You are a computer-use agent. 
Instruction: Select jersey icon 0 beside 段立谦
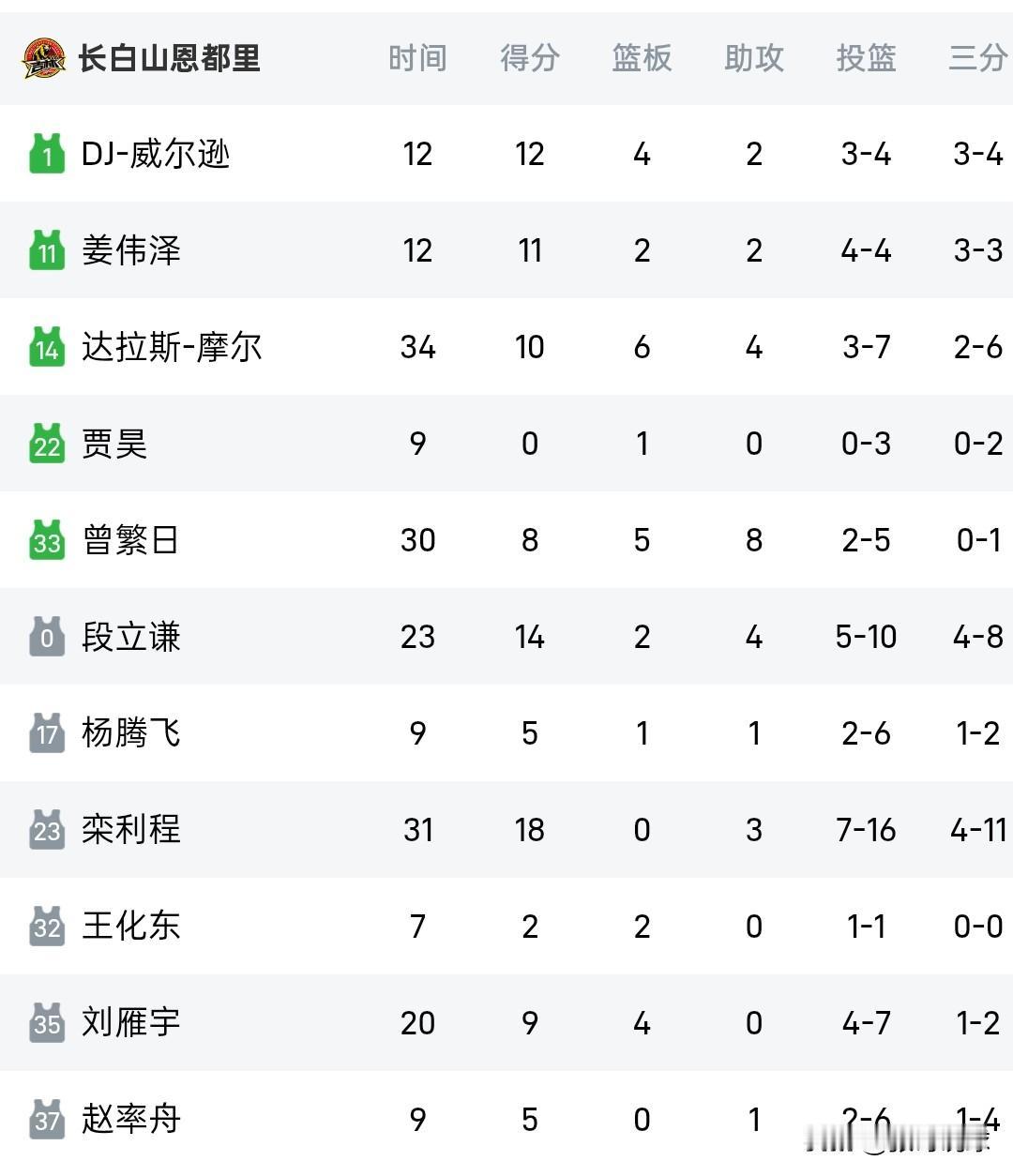[x=47, y=637]
